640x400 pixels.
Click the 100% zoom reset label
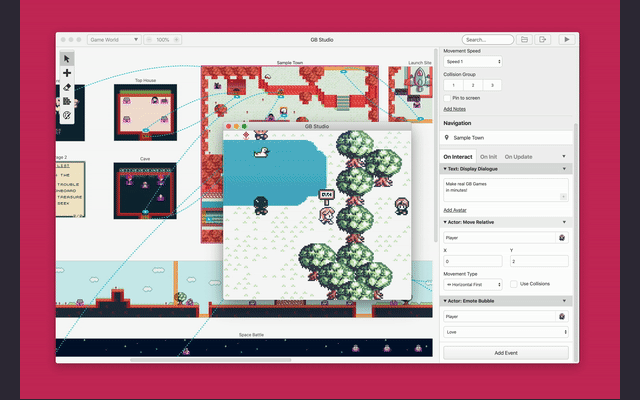point(162,40)
